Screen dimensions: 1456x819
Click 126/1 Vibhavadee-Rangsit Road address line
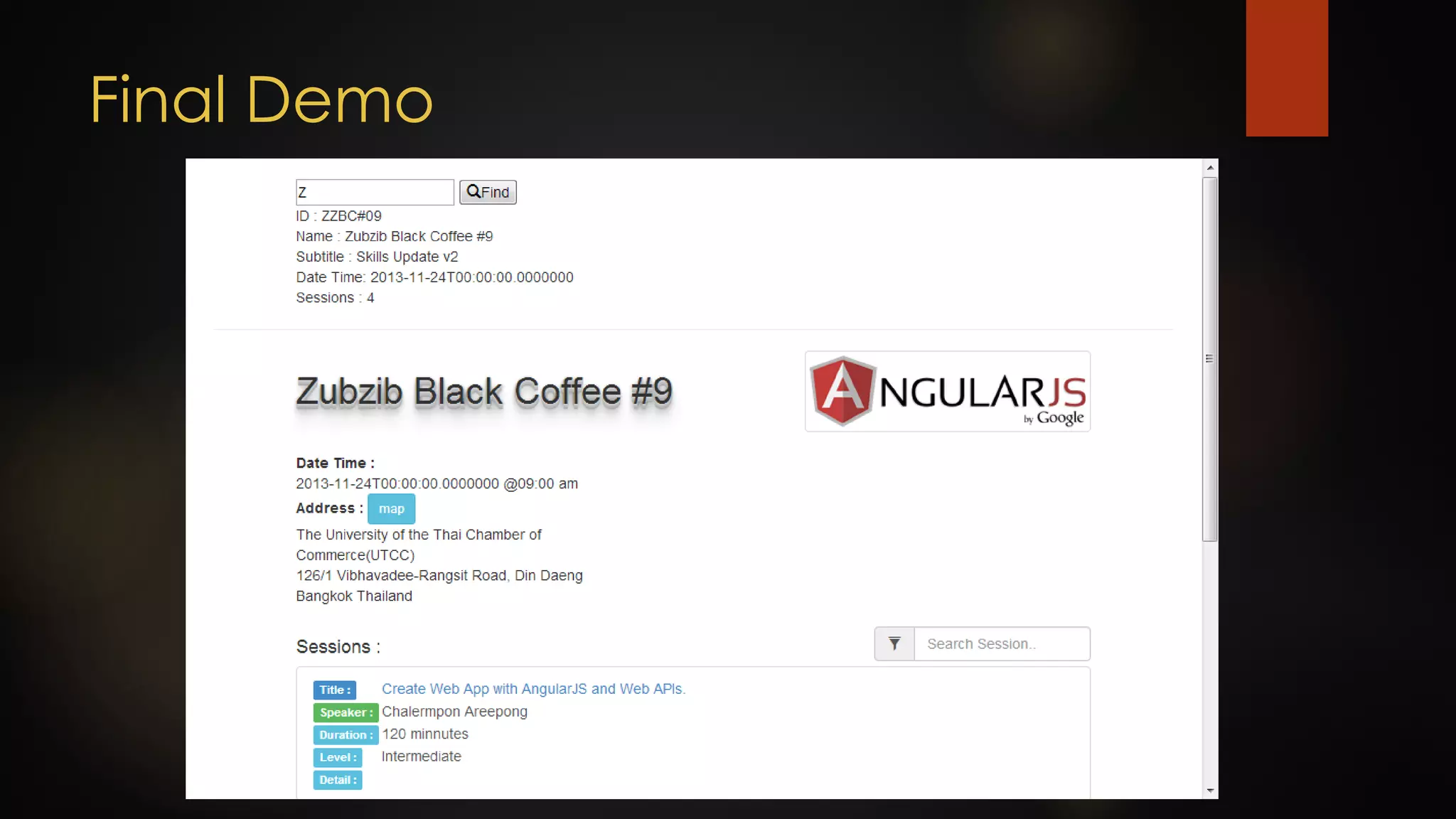point(439,576)
